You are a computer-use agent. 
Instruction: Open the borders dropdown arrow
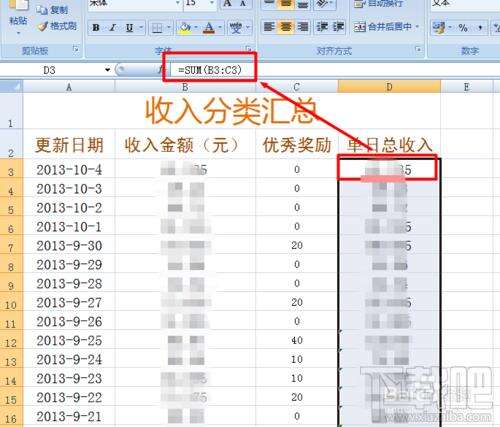tap(169, 28)
